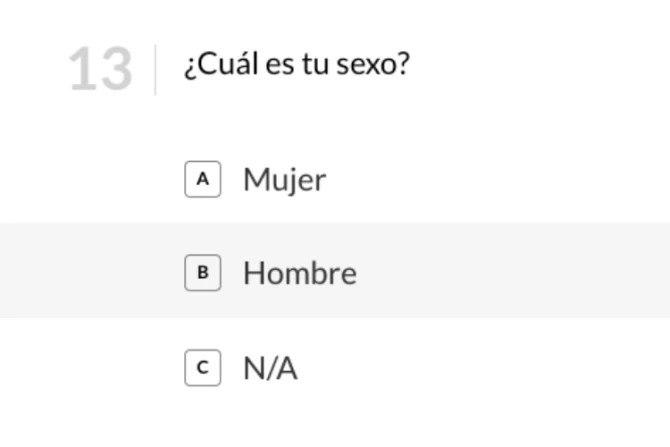670x447 pixels.
Task: Click the C key badge
Action: (203, 368)
